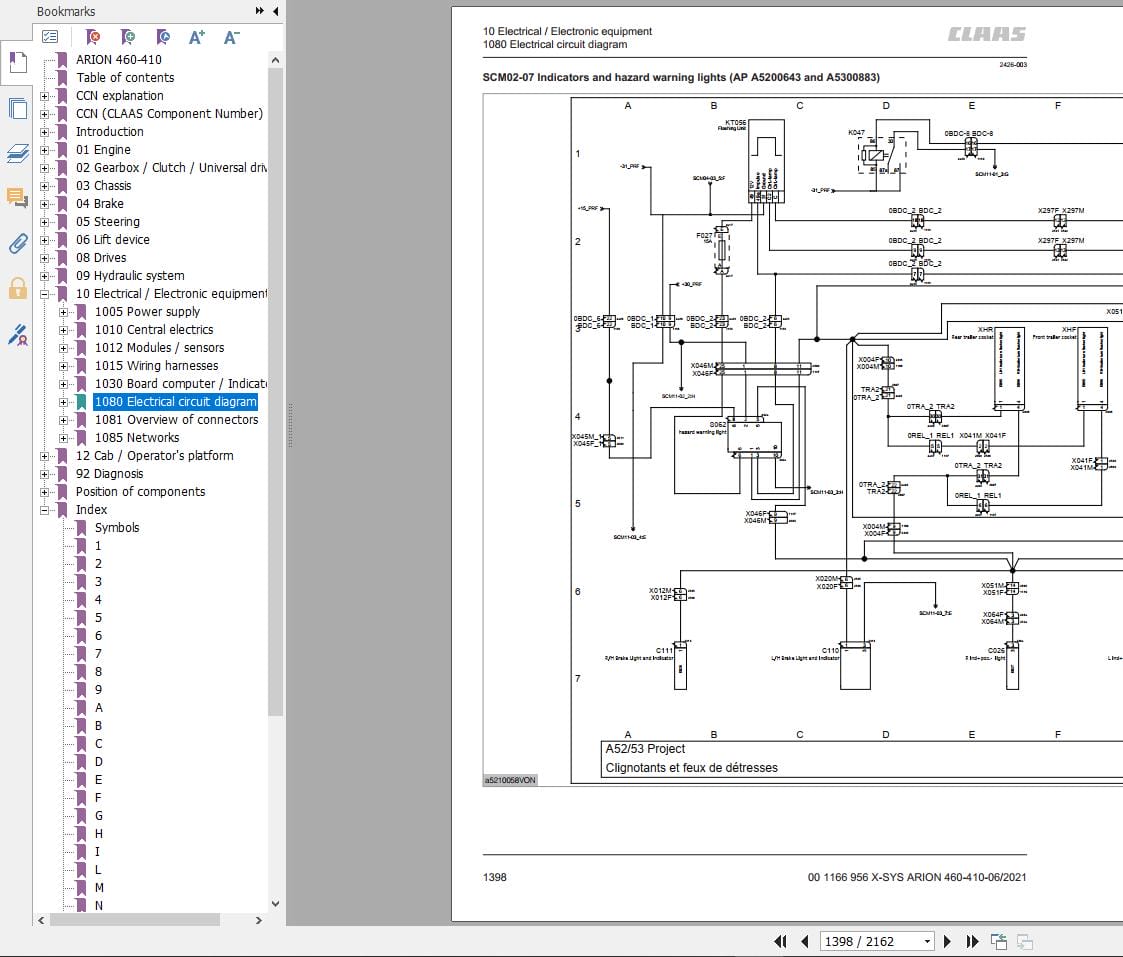Open the page number dropdown arrow
1123x957 pixels.
coord(927,941)
